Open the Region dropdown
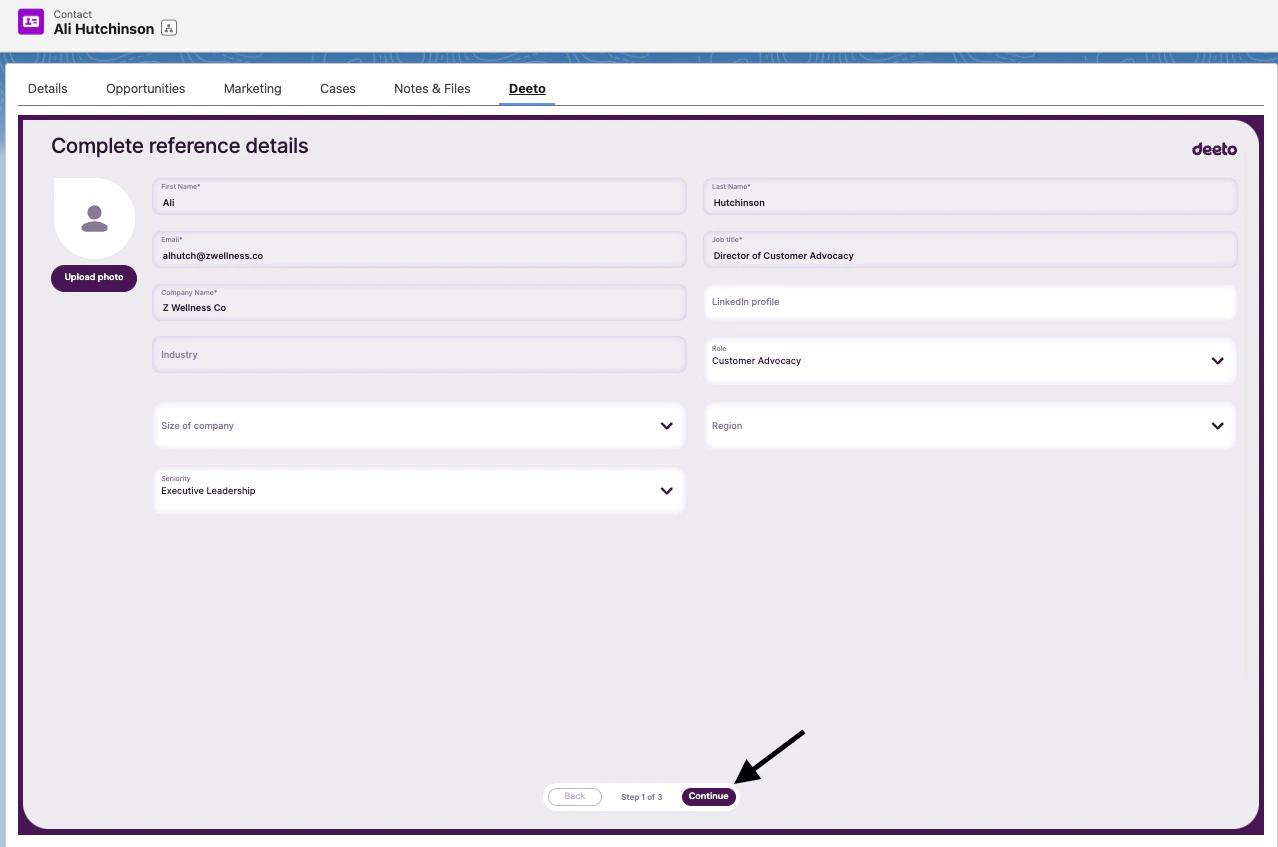The width and height of the screenshot is (1278, 847). (970, 426)
